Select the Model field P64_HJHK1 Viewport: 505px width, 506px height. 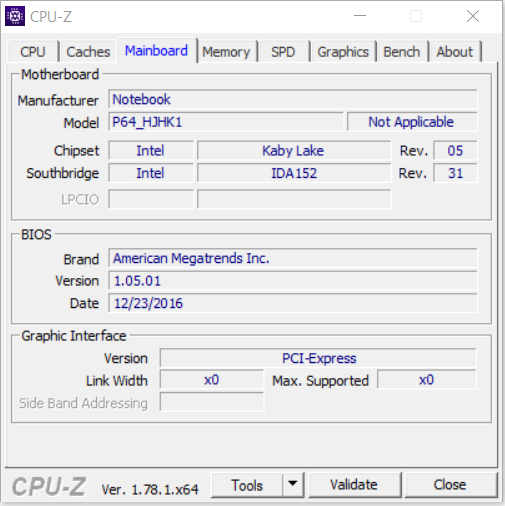tap(226, 122)
